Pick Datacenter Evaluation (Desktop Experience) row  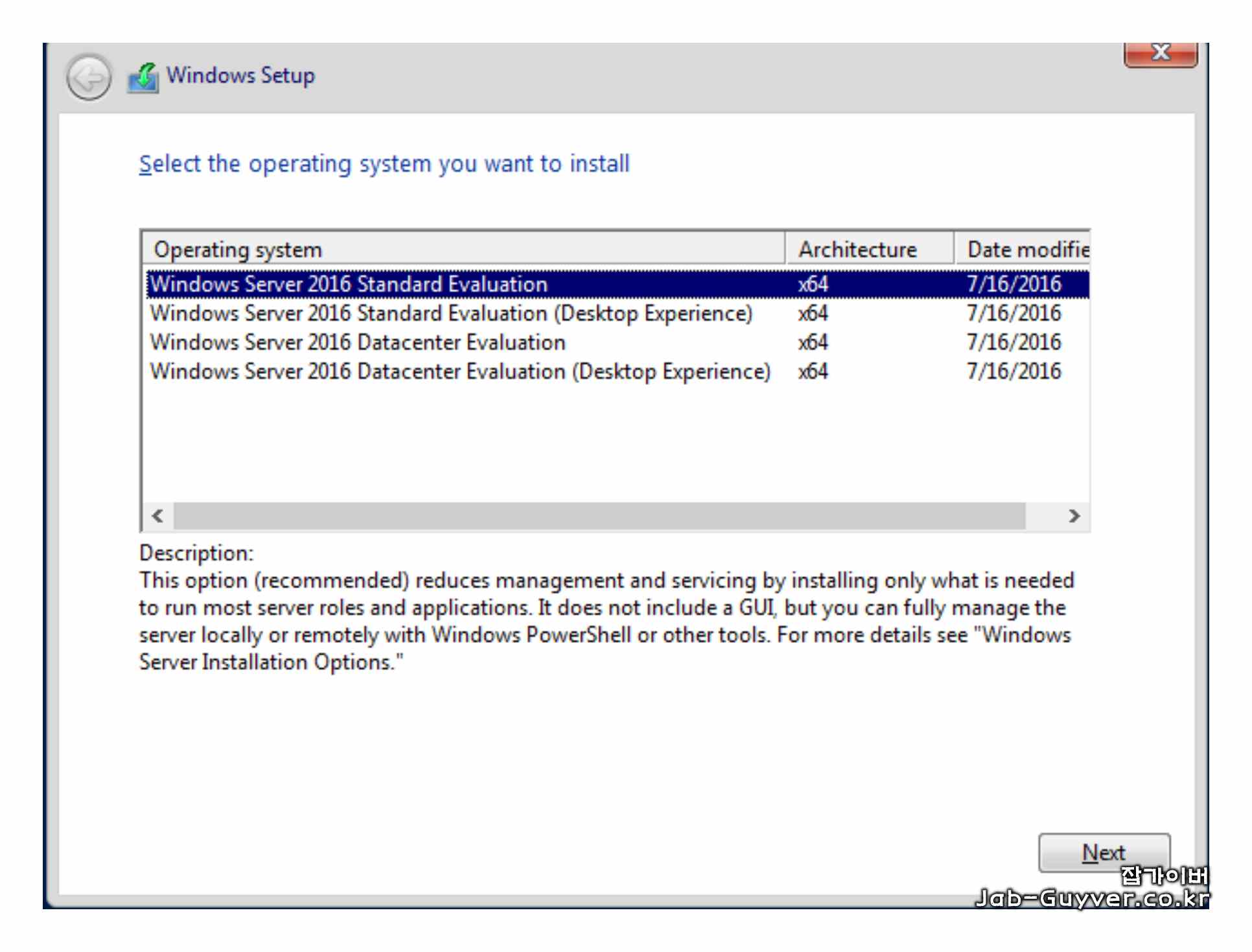(x=460, y=372)
